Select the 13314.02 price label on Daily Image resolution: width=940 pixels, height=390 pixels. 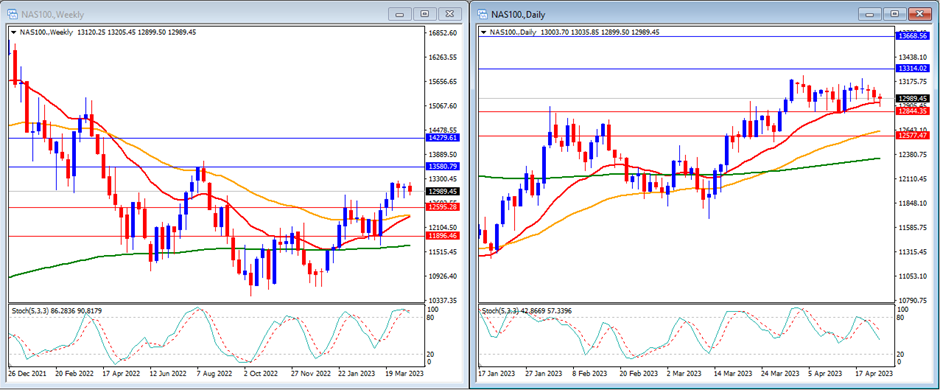pos(913,68)
